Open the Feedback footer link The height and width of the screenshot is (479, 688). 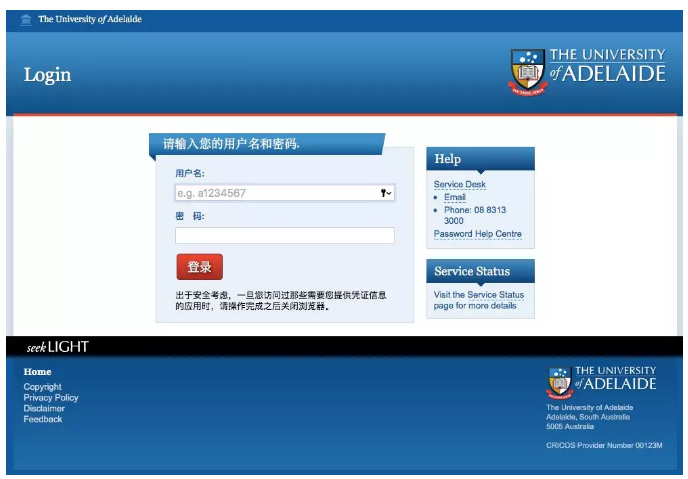coord(43,419)
